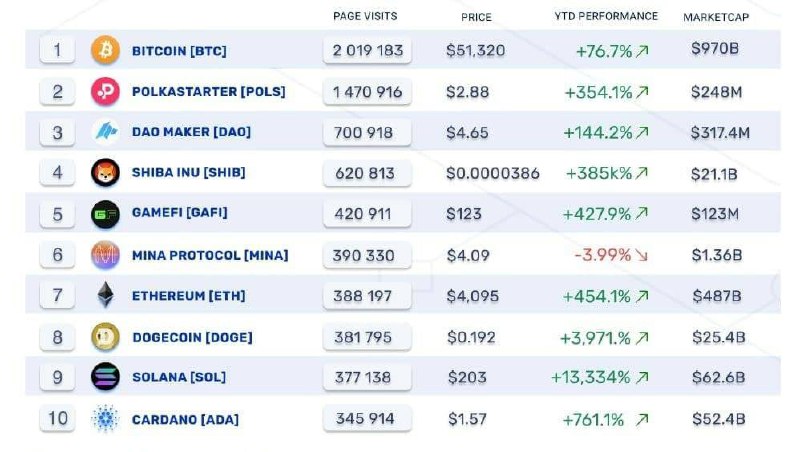Open the SOLANA [SOL] name link

point(178,377)
